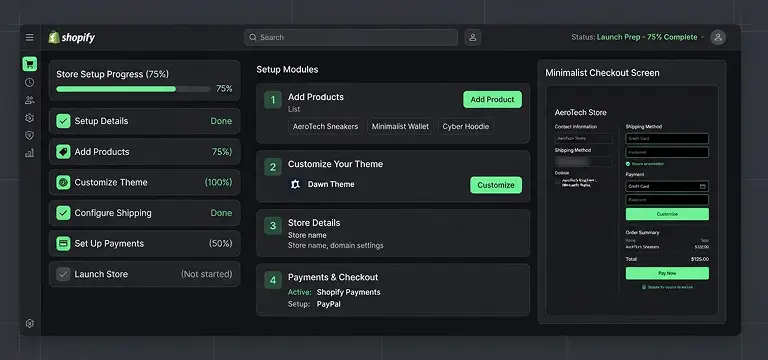Click the Dawn Theme icon
Image resolution: width=768 pixels, height=360 pixels.
click(x=295, y=185)
